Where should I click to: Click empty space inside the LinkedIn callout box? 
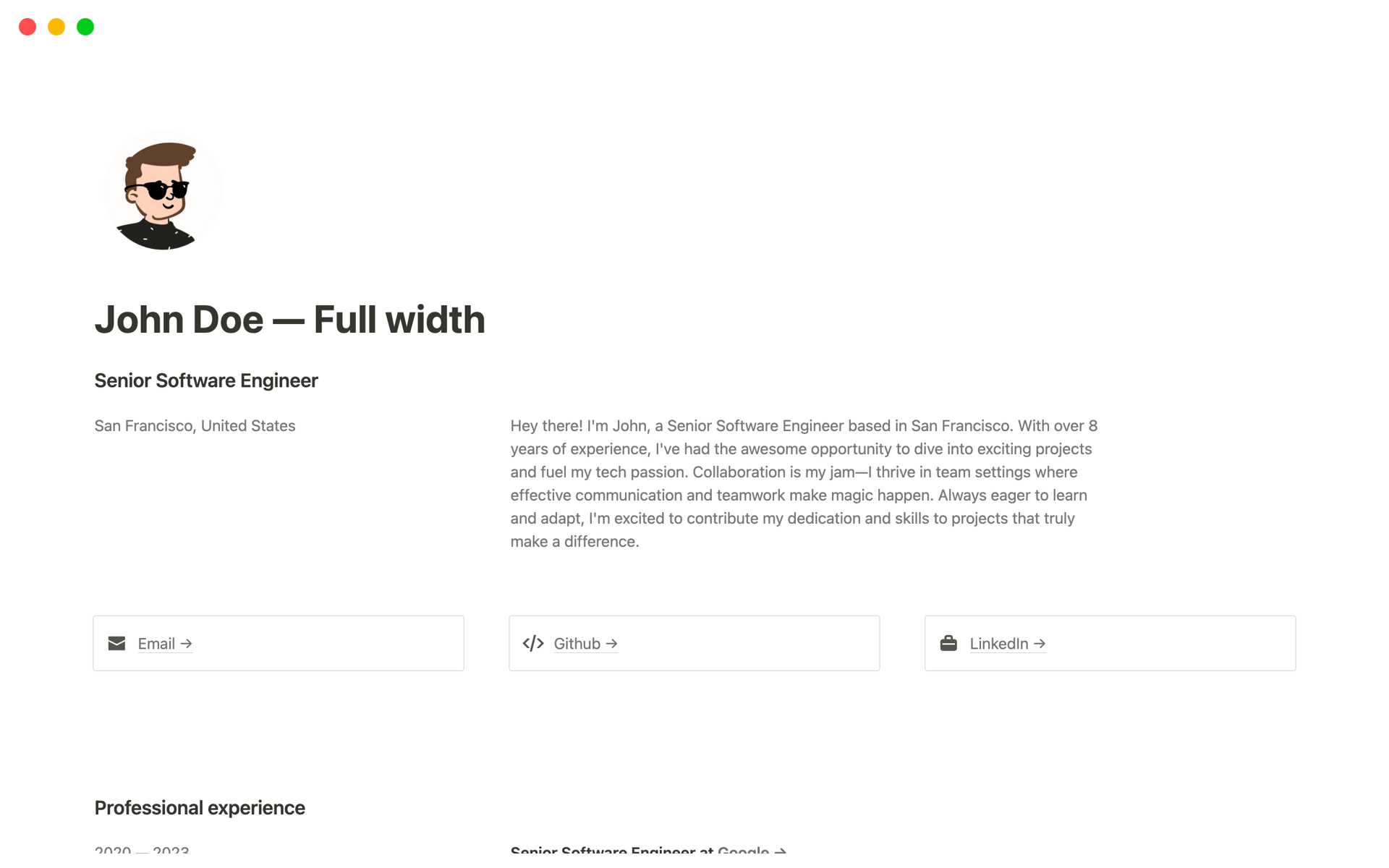(1172, 643)
